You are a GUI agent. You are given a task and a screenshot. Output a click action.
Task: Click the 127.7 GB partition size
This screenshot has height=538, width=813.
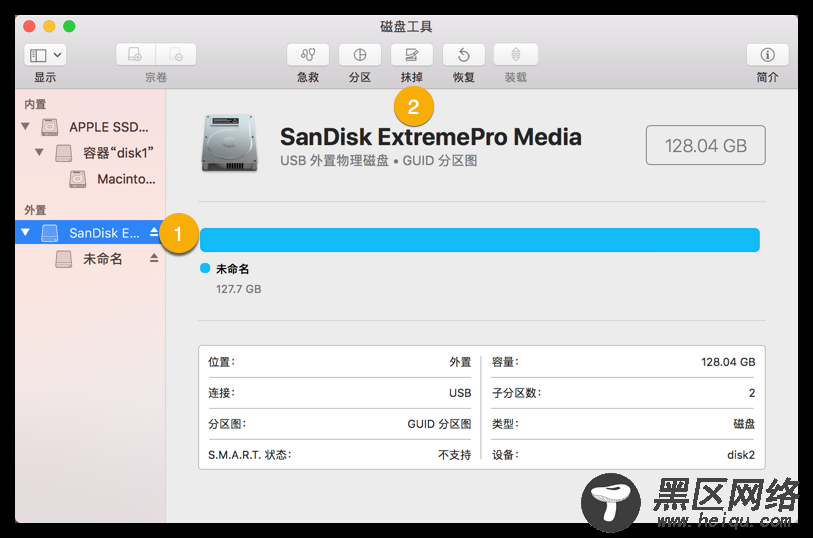239,289
